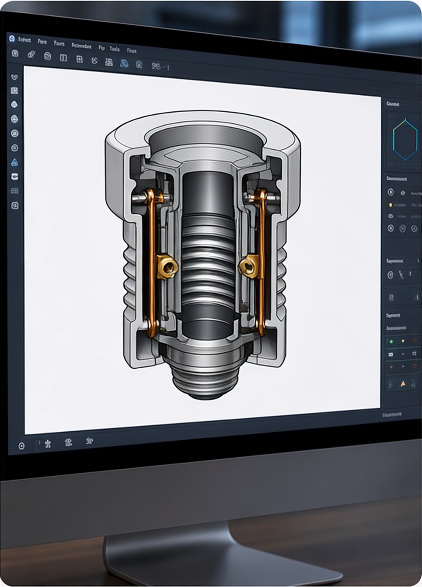The width and height of the screenshot is (422, 587).
Task: Click the crosshair globe icon in left sidebar
Action: coord(14,119)
